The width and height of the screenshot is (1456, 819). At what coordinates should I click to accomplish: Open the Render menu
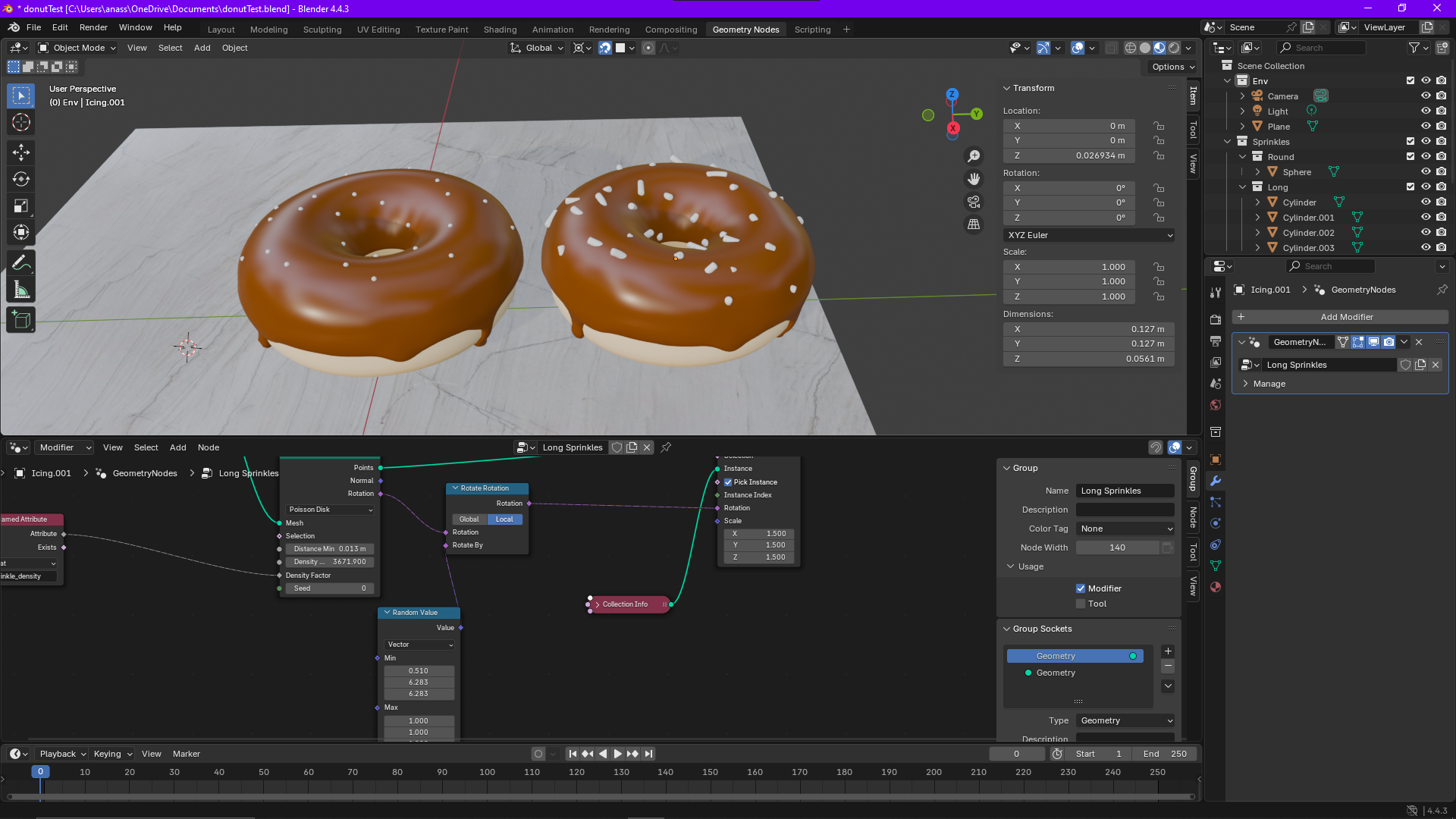pos(93,27)
